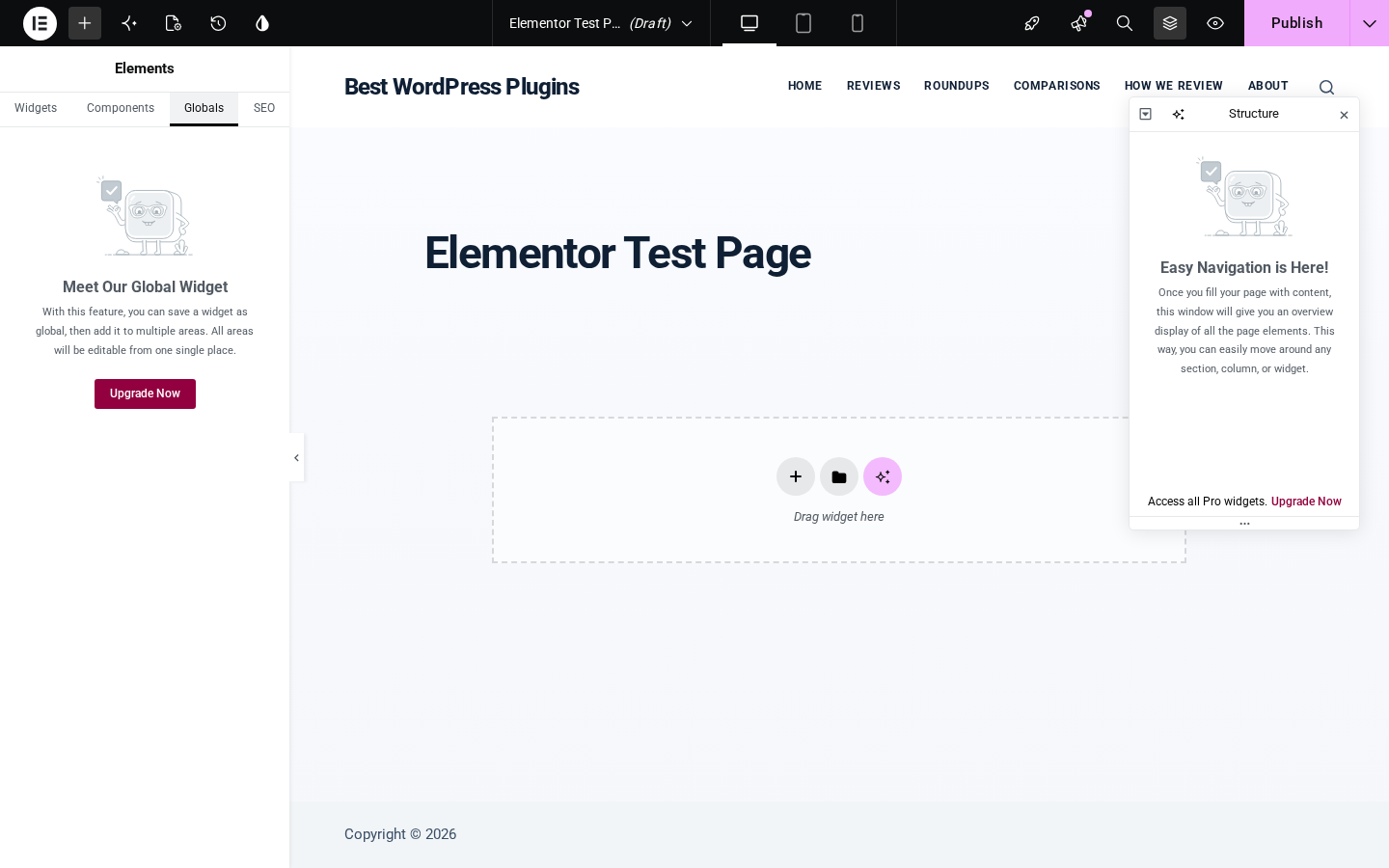This screenshot has height=868, width=1389.
Task: Open the SEO tab
Action: (x=264, y=108)
